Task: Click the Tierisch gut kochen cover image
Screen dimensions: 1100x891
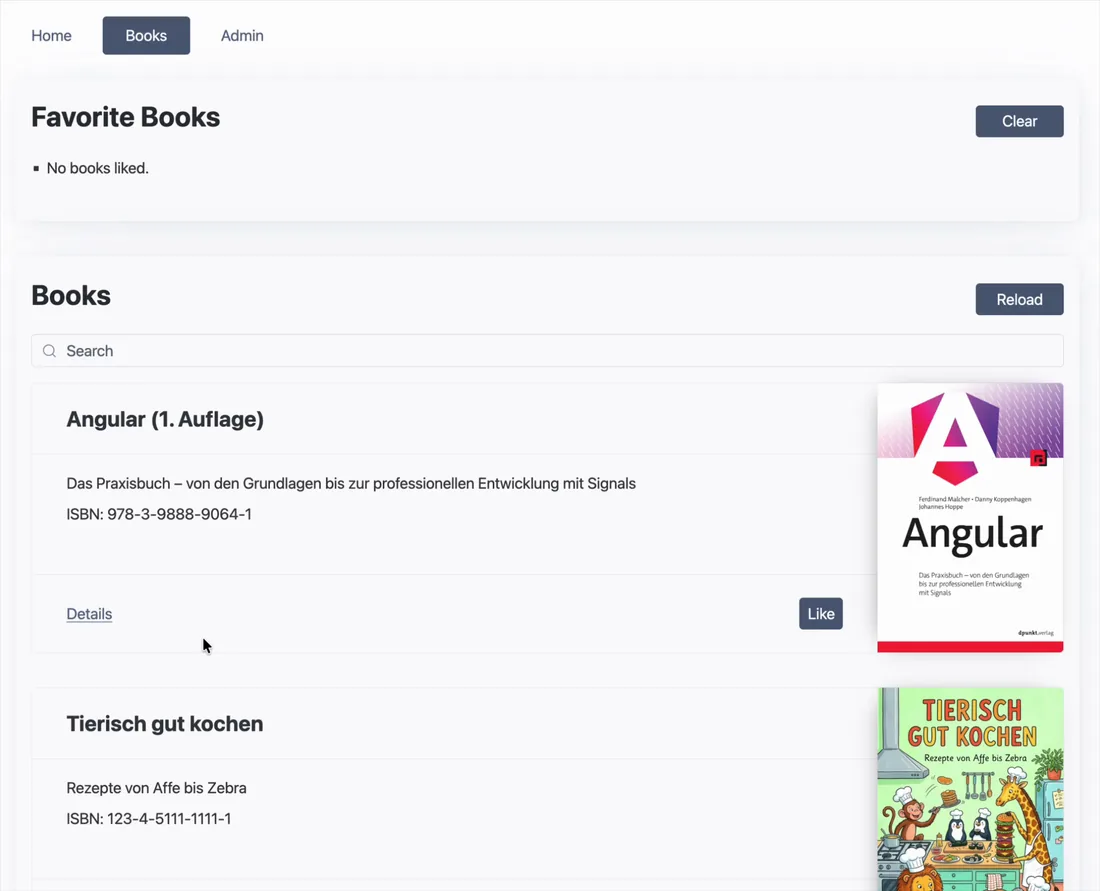Action: pyautogui.click(x=970, y=789)
